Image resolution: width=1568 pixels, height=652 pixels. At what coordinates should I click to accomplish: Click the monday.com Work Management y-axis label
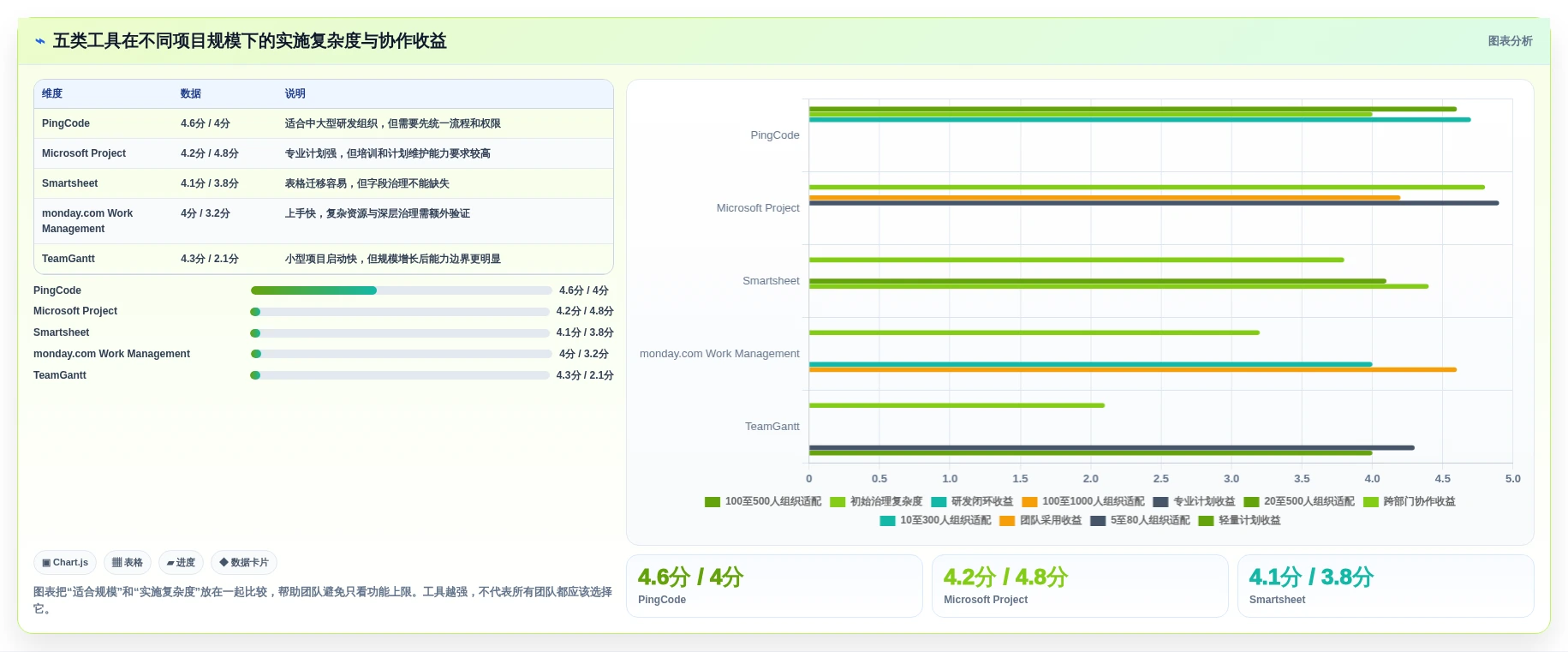pyautogui.click(x=719, y=354)
